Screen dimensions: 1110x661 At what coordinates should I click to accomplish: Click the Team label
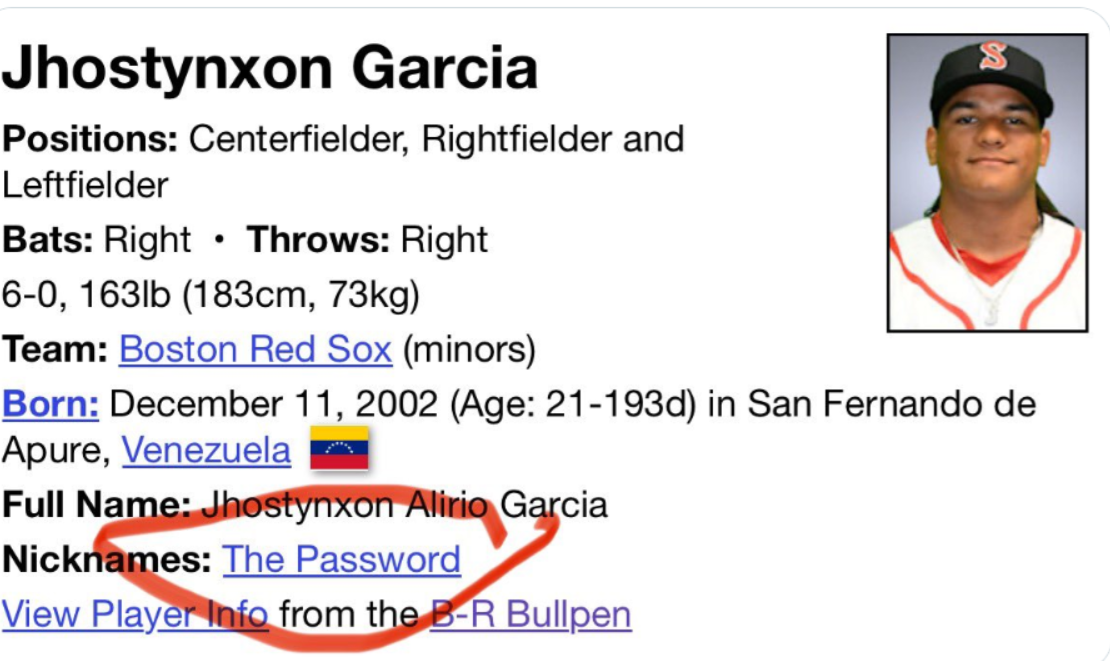click(x=55, y=350)
